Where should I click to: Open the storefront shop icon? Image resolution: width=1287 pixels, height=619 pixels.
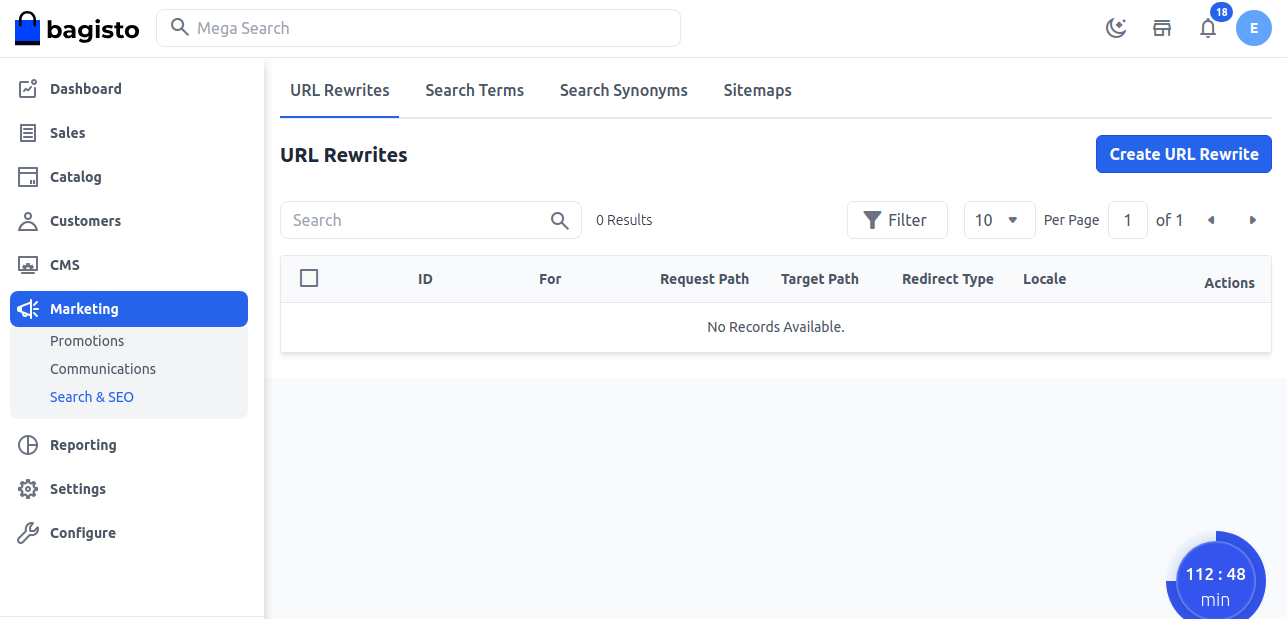tap(1162, 28)
